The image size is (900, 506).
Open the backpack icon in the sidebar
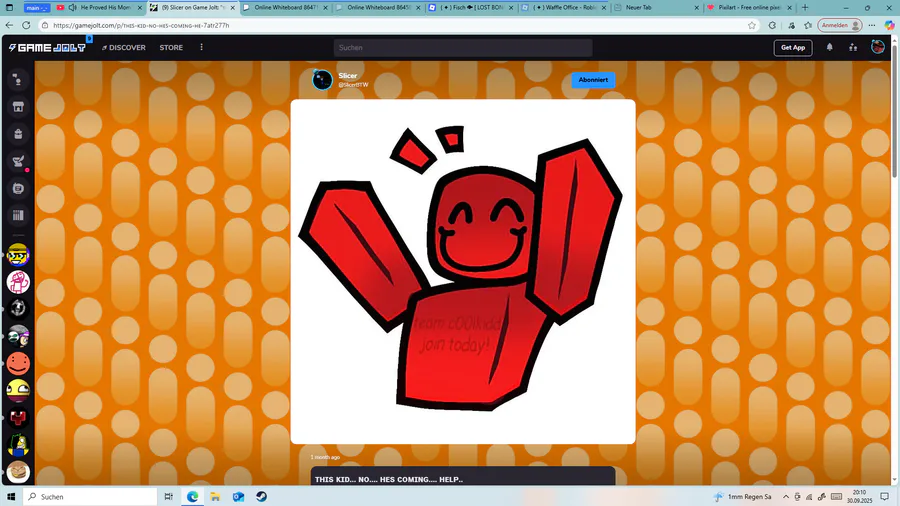click(x=18, y=134)
